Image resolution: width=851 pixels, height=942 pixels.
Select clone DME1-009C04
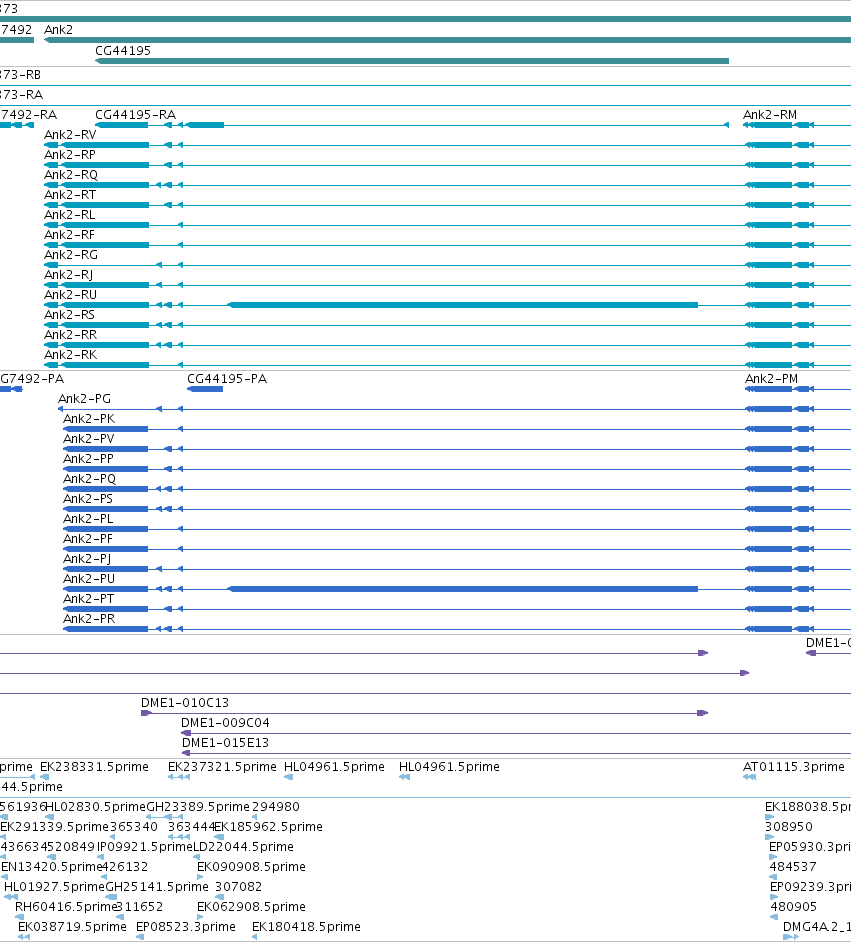[x=226, y=723]
